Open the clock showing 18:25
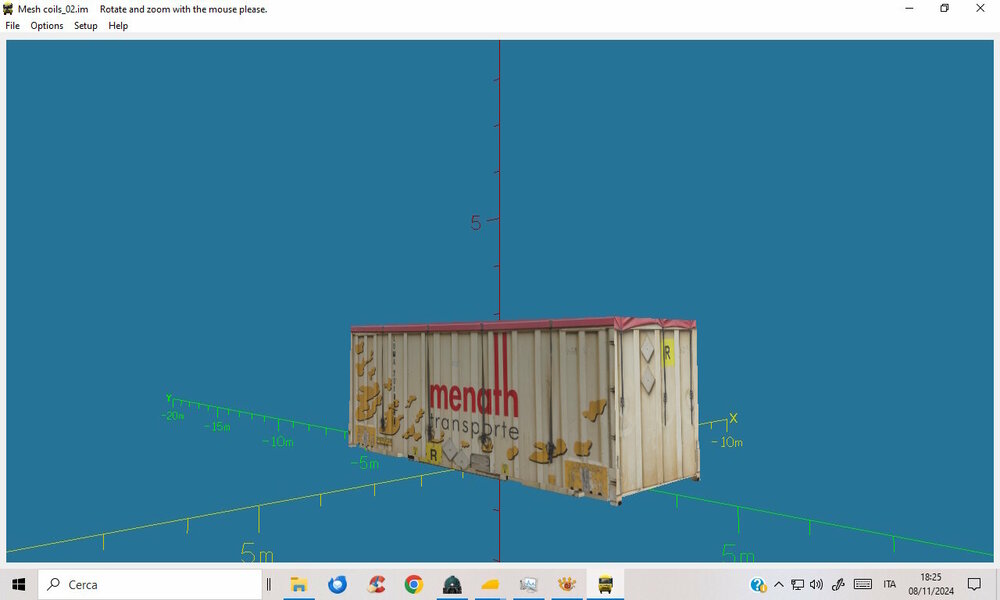The width and height of the screenshot is (1000, 600). (931, 584)
